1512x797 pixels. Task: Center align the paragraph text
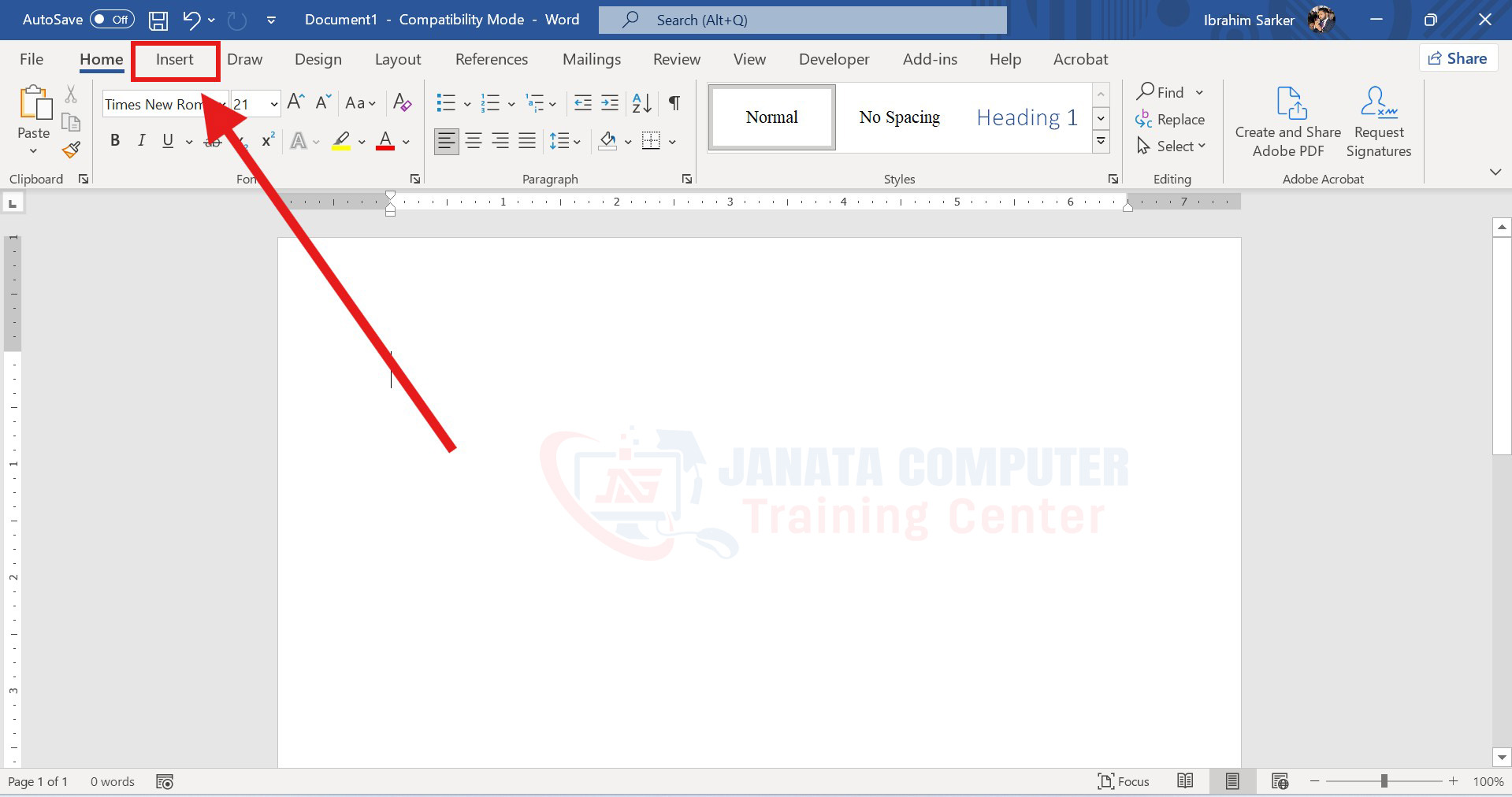tap(474, 142)
